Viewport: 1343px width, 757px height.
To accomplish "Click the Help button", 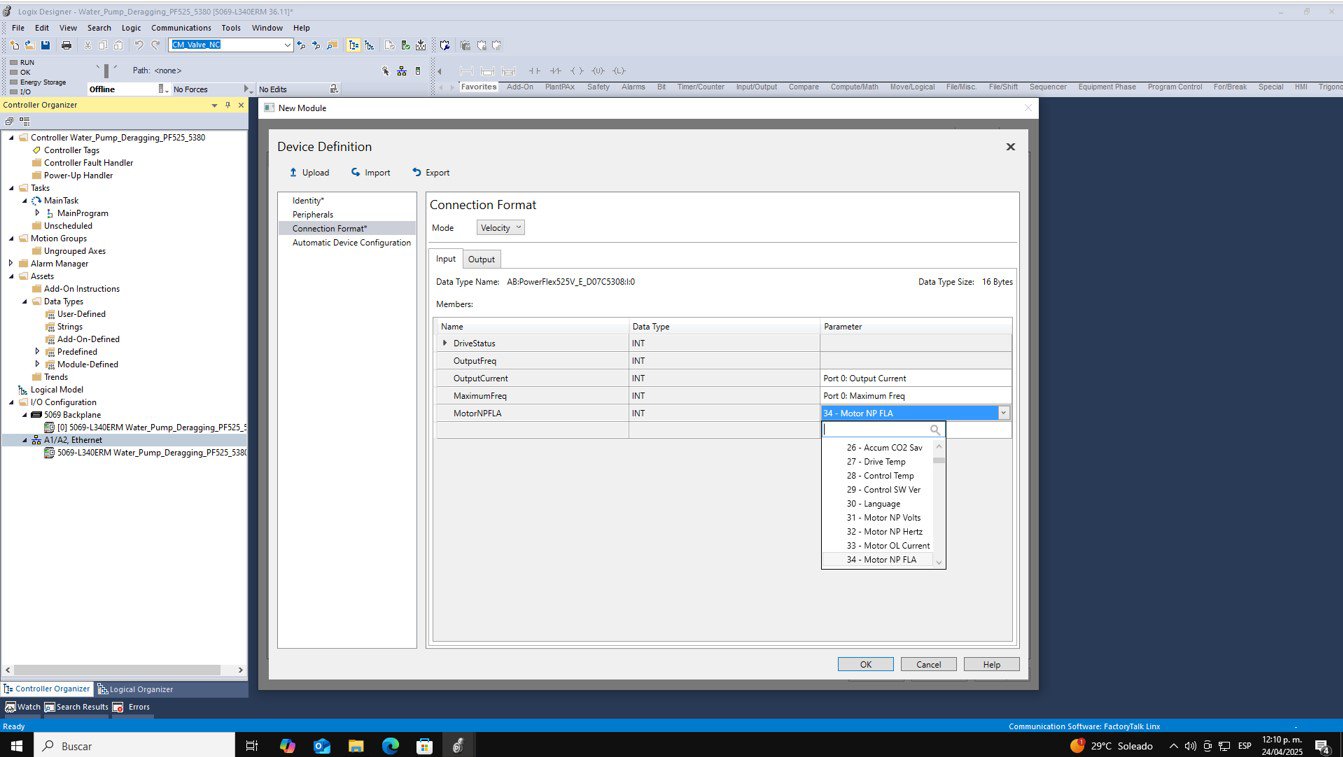I will [x=991, y=664].
